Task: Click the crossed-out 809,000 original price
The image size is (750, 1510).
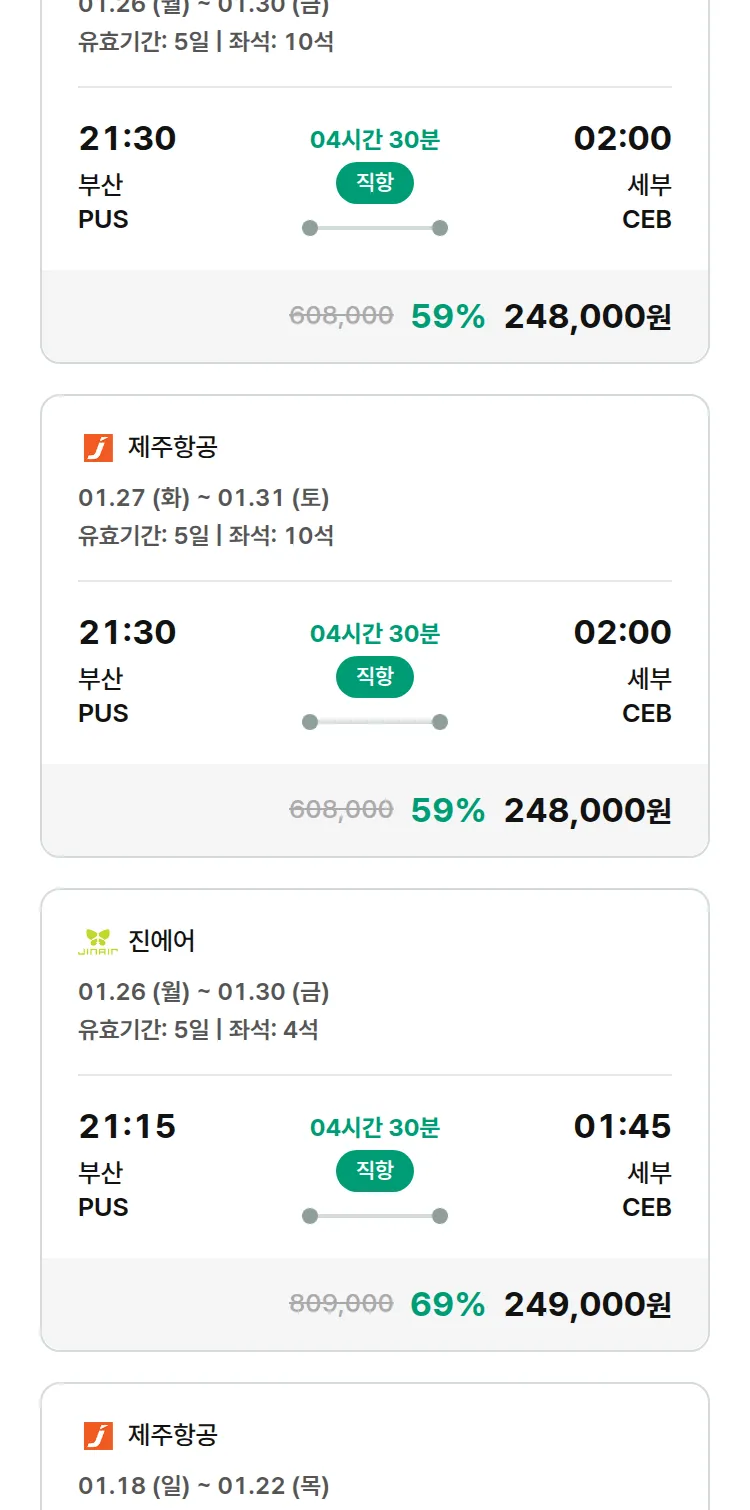Action: 341,1304
